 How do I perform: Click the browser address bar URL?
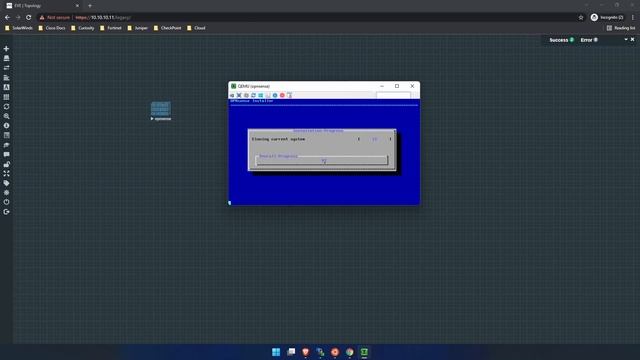point(103,18)
